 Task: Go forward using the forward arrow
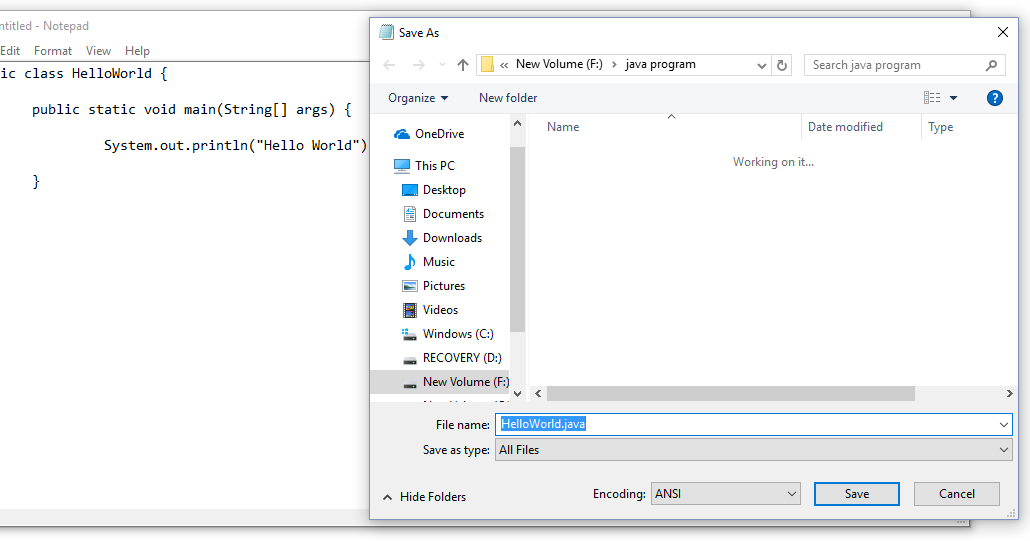(418, 65)
